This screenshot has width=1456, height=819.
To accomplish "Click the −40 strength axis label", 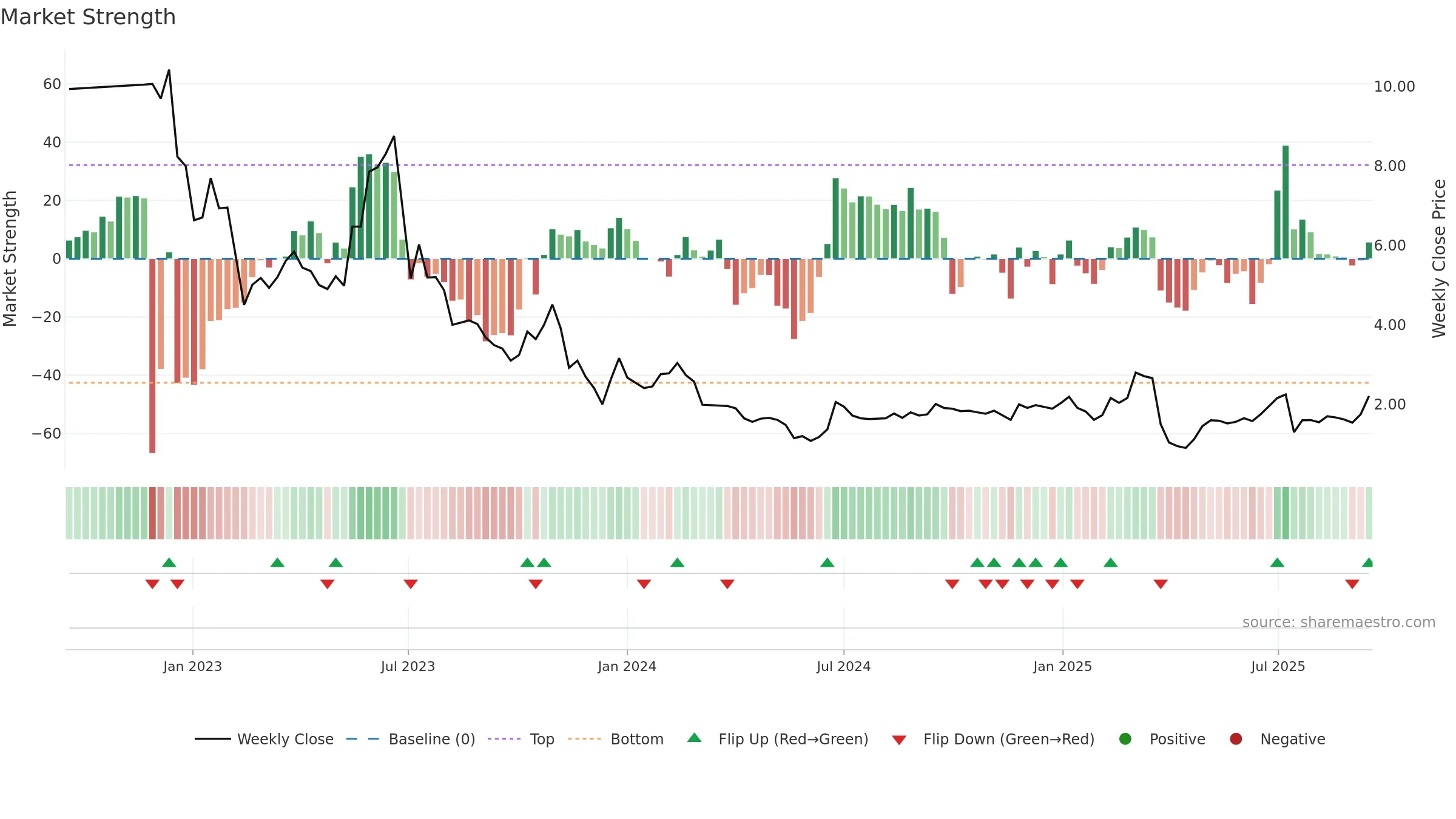I will pyautogui.click(x=47, y=376).
